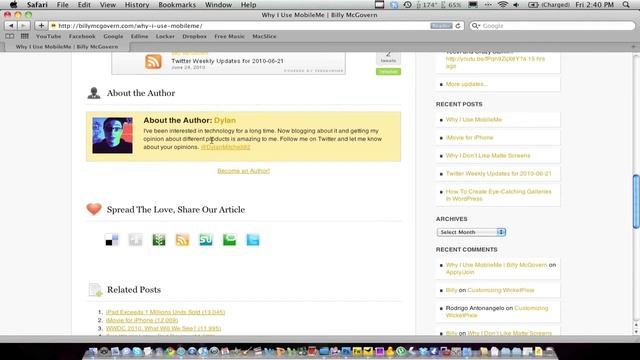This screenshot has height=360, width=640.
Task: Open Fireworks from the Dock
Action: [x=358, y=351]
